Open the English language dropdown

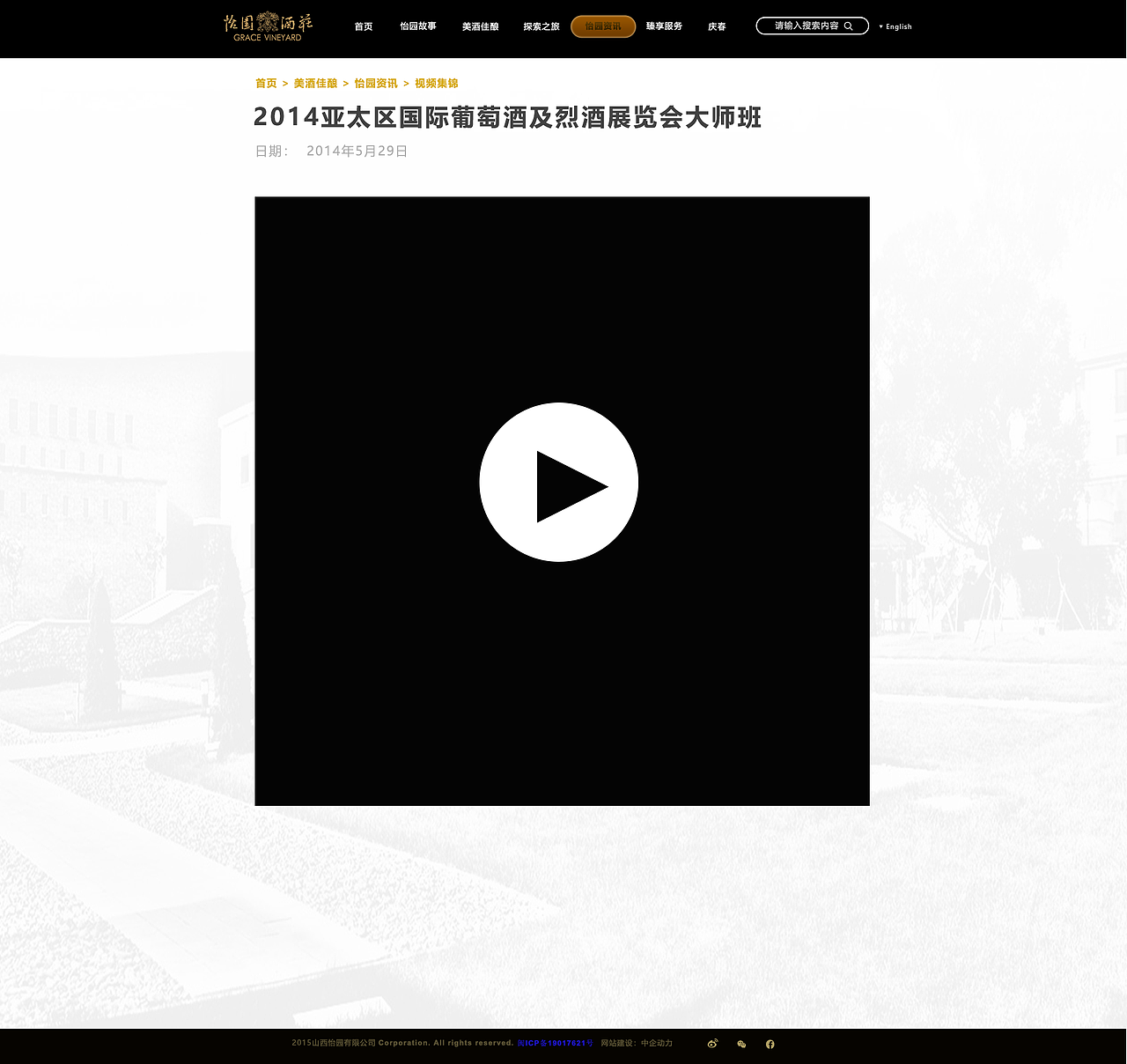tap(895, 26)
